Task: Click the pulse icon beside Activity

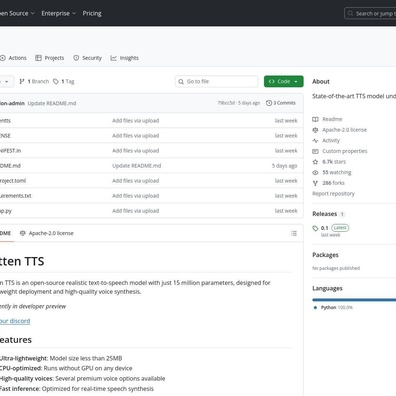Action: coord(315,141)
